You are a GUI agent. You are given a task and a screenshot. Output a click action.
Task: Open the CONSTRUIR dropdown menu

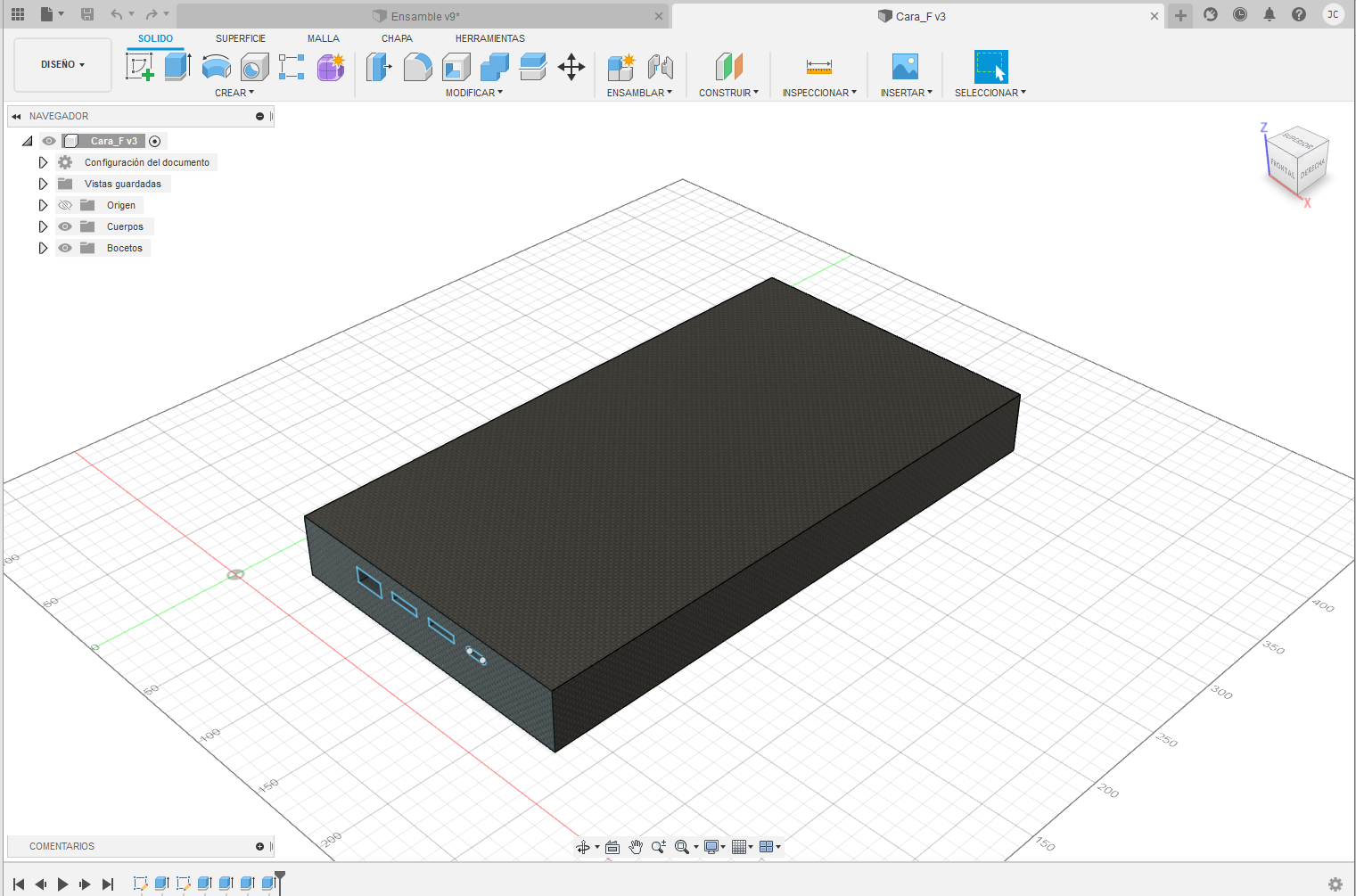(x=728, y=93)
